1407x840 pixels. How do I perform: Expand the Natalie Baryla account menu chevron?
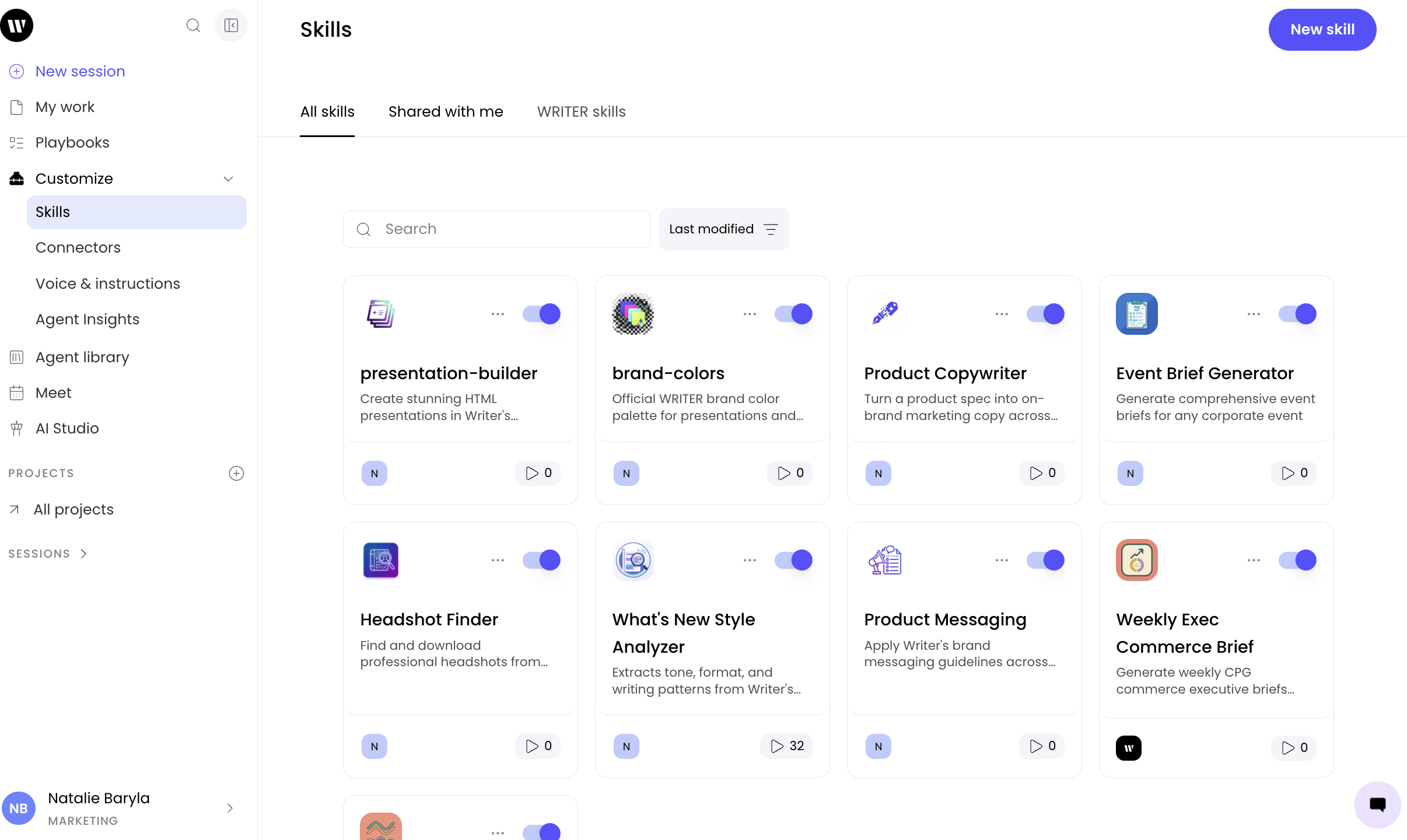(x=230, y=808)
